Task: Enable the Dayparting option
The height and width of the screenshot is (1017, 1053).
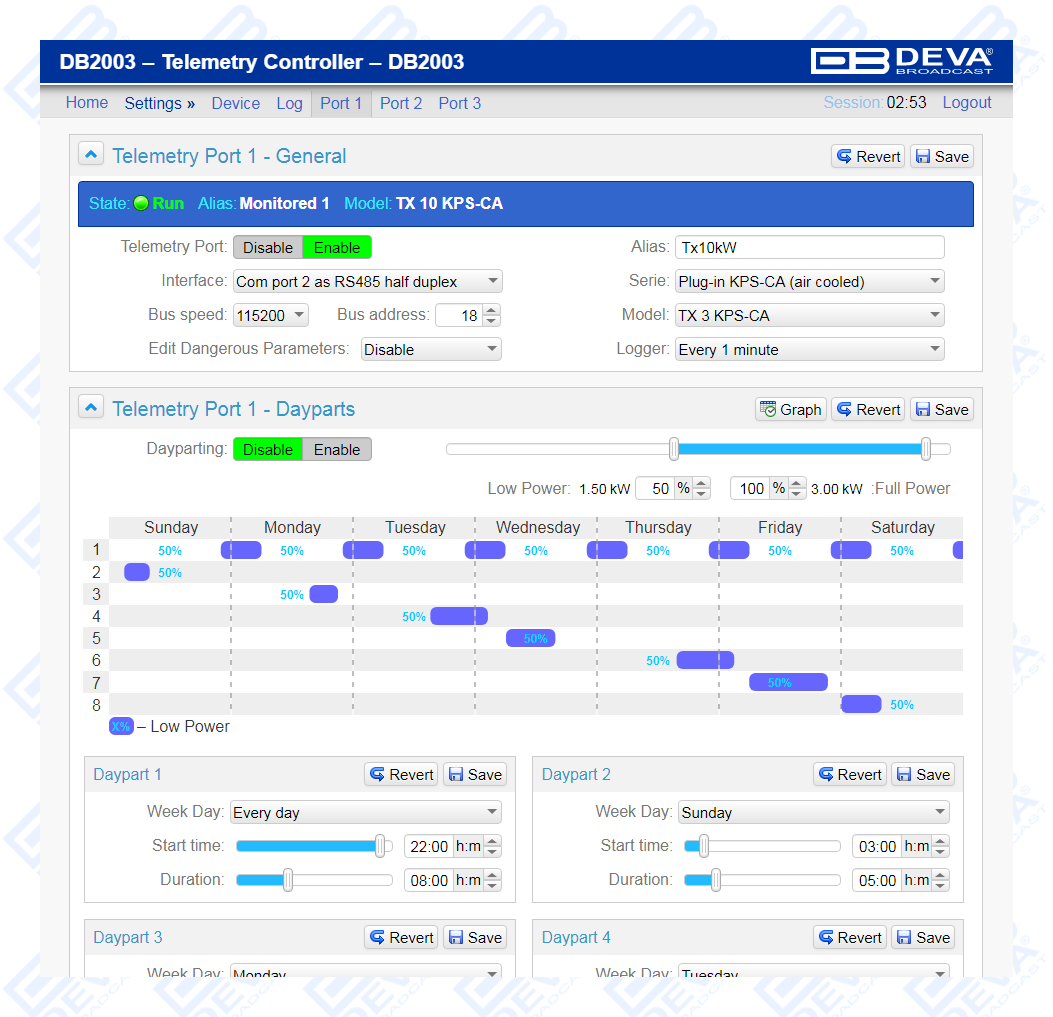Action: pyautogui.click(x=337, y=449)
